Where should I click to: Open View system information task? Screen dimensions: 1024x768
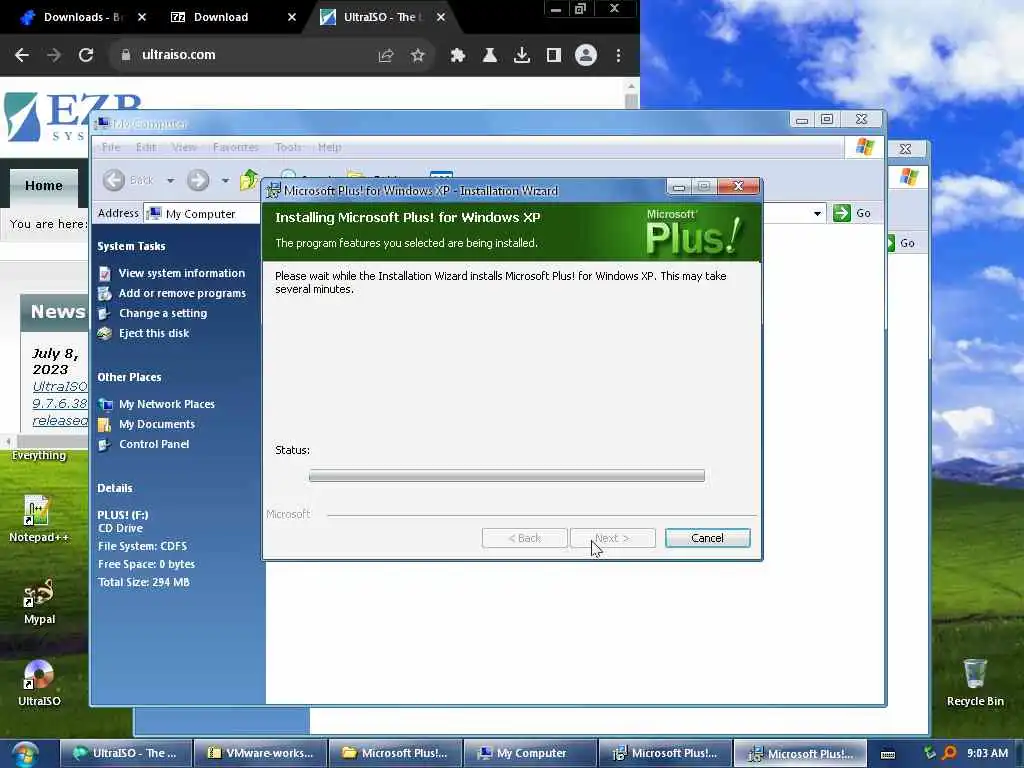[182, 273]
